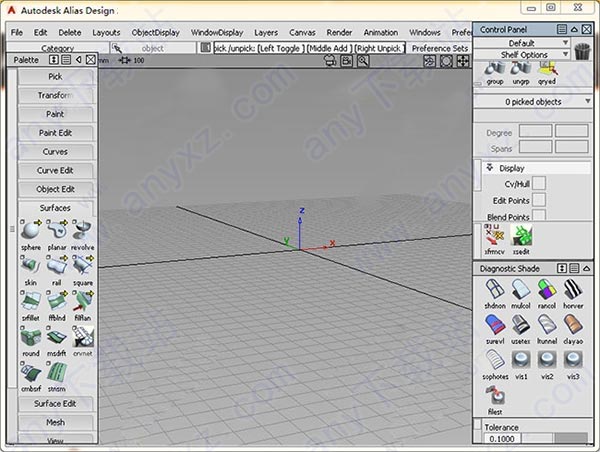Apply rancol random color shade
Image resolution: width=600 pixels, height=452 pixels.
[547, 289]
